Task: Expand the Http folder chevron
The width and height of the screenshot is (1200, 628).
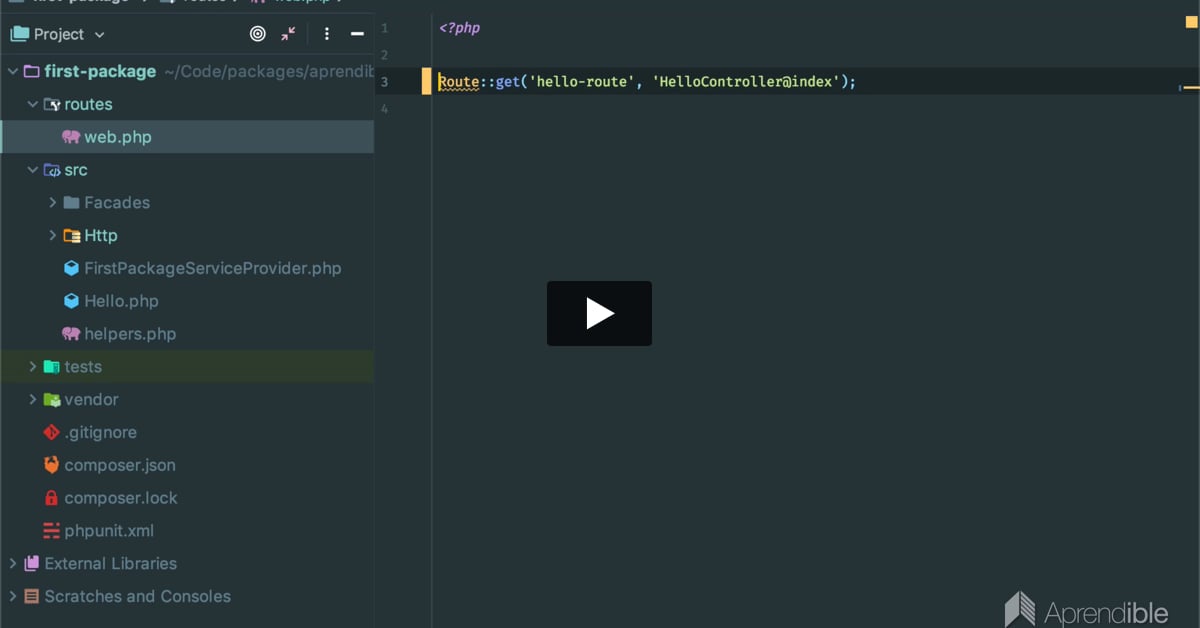Action: pyautogui.click(x=53, y=236)
